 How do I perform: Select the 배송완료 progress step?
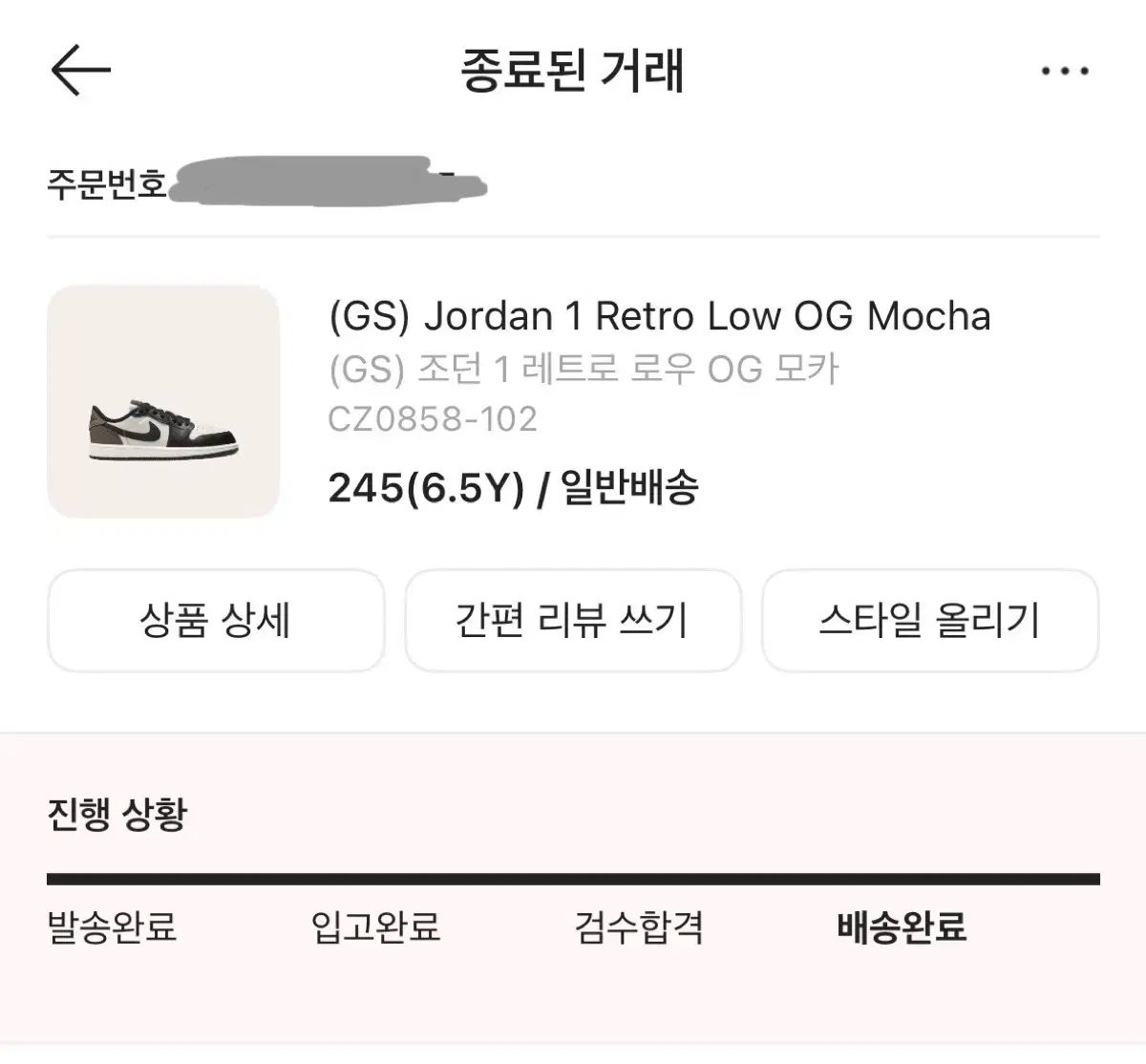click(x=902, y=926)
